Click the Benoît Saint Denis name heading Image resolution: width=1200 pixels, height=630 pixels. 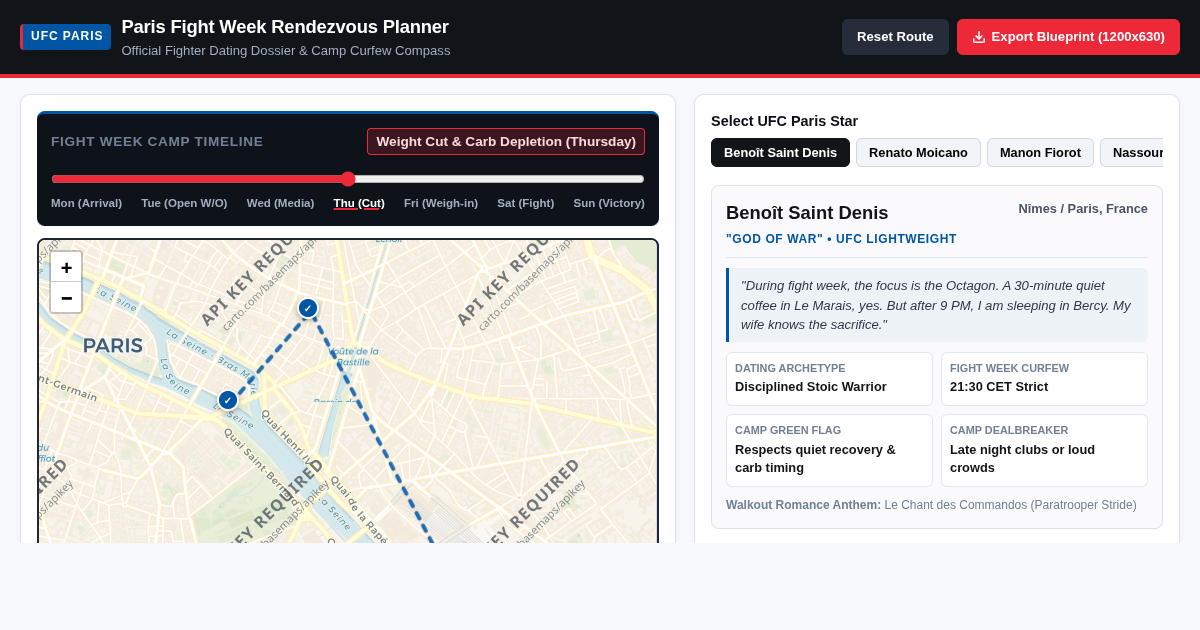click(x=807, y=213)
